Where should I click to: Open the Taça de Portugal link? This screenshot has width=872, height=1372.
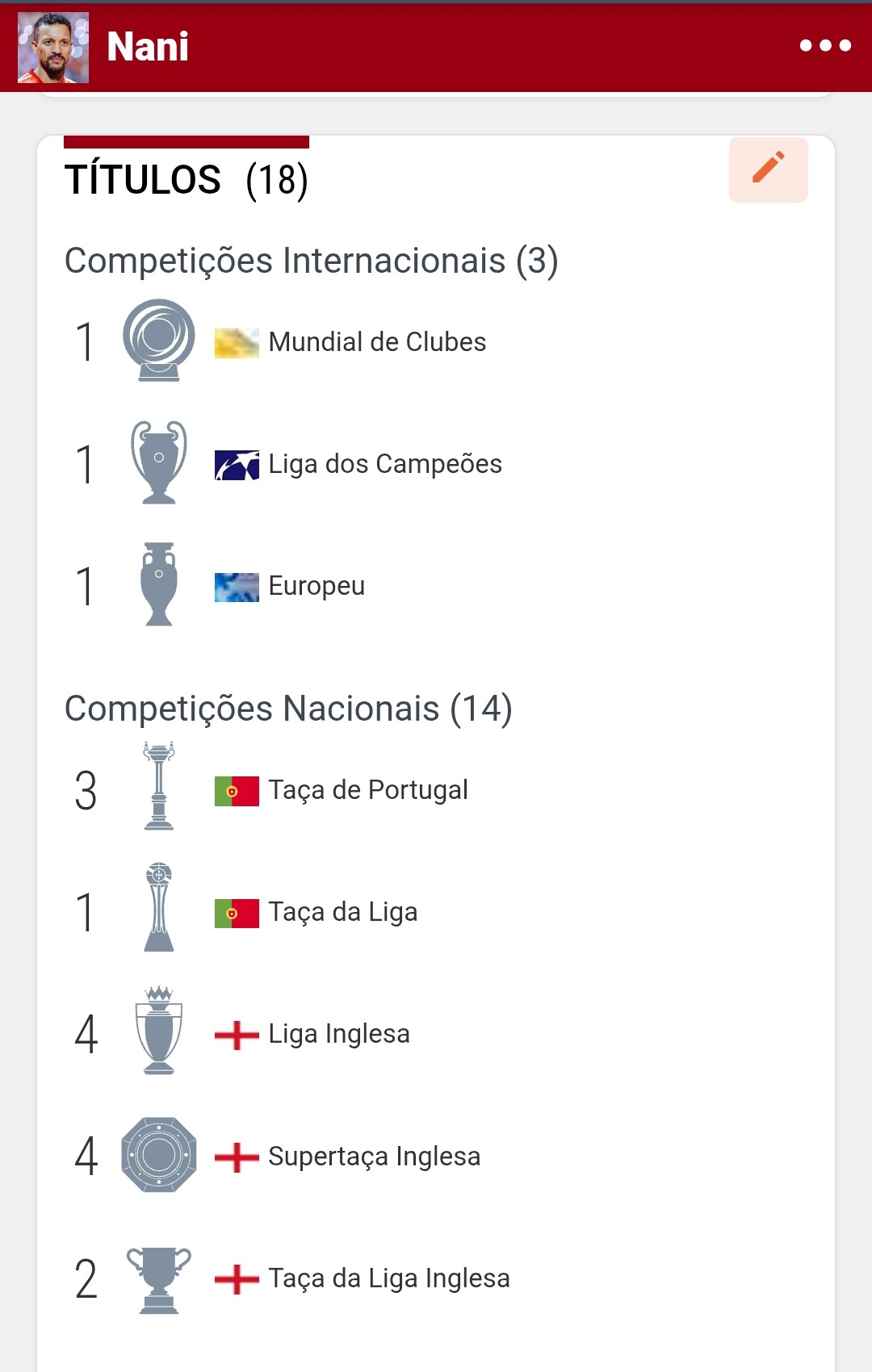click(x=368, y=790)
